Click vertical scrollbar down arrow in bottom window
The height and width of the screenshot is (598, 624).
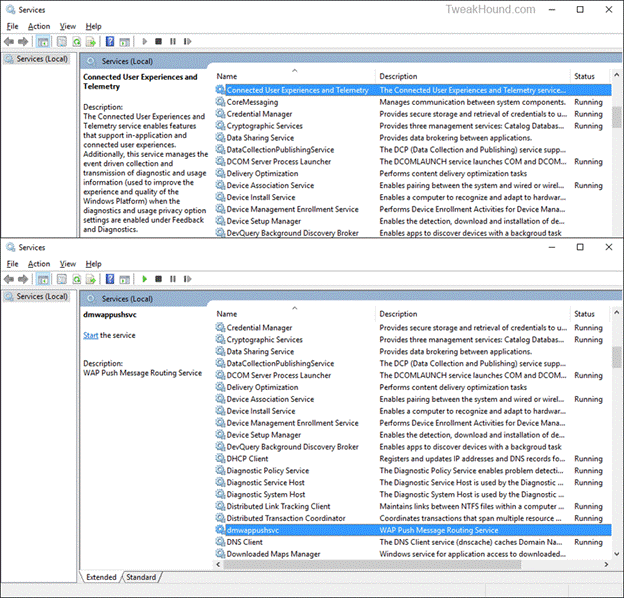(616, 554)
